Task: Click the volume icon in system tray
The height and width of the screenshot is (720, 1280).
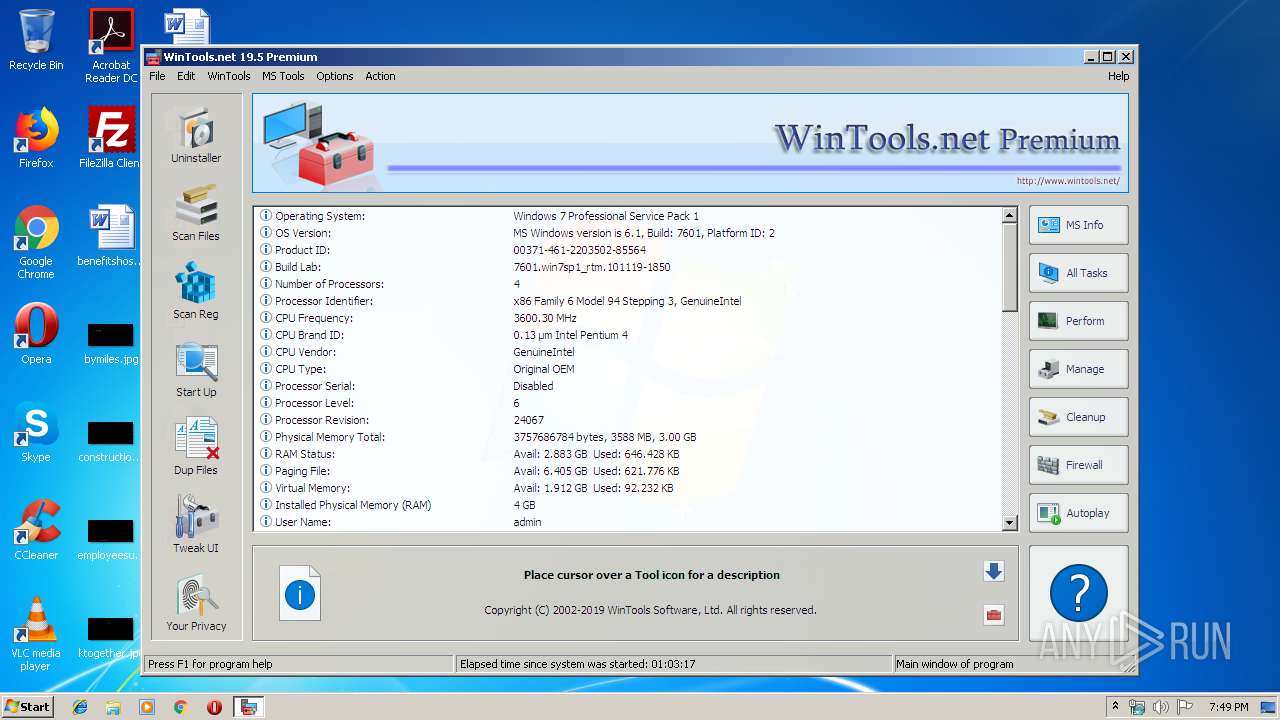Action: (x=1162, y=707)
